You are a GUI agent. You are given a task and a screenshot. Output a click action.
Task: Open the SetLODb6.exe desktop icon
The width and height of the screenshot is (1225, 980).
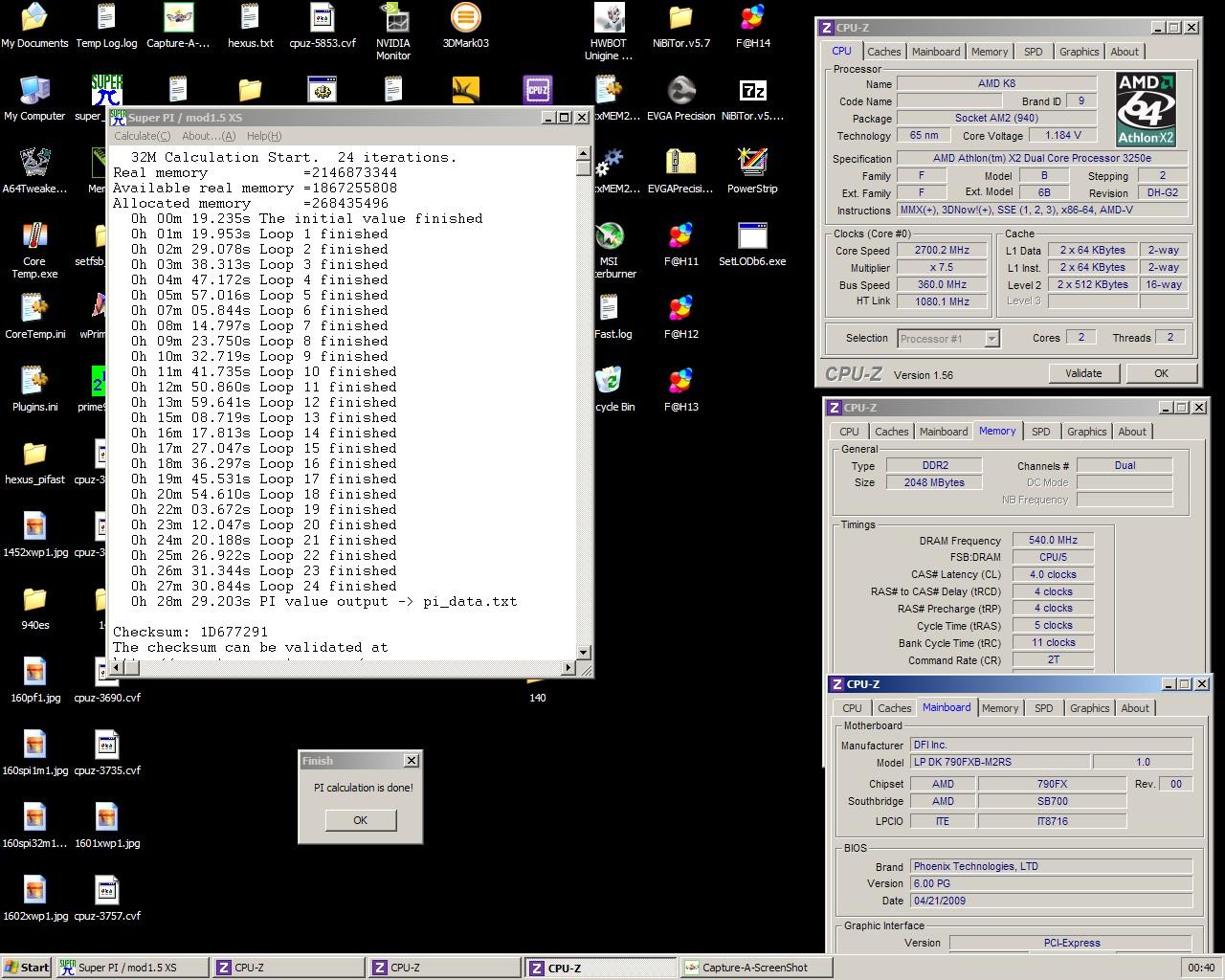click(753, 244)
